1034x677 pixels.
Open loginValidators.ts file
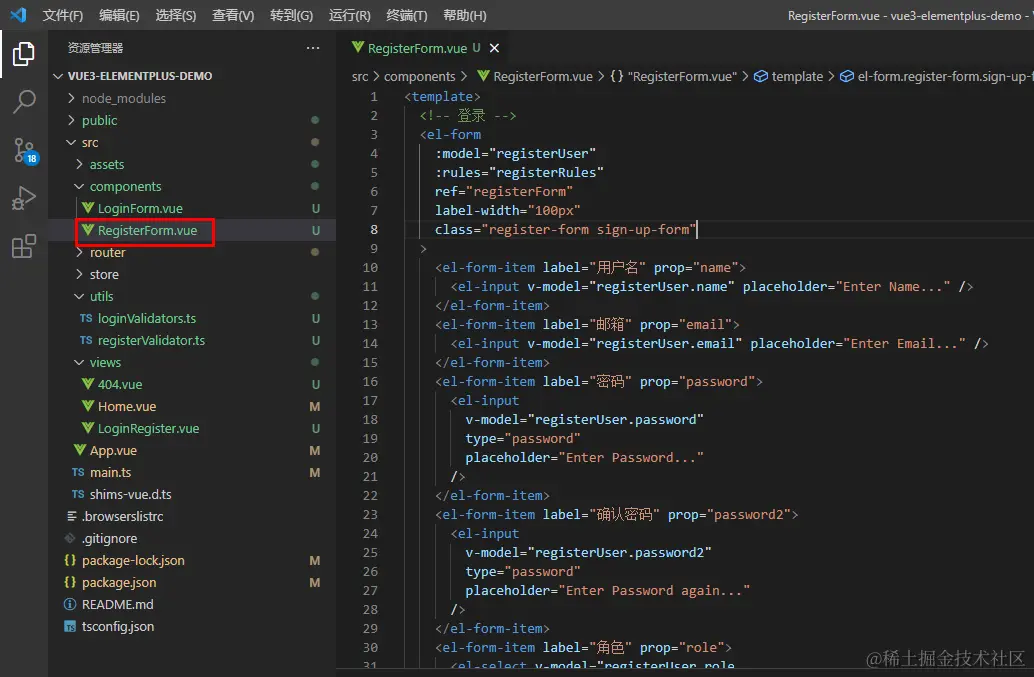tap(146, 318)
